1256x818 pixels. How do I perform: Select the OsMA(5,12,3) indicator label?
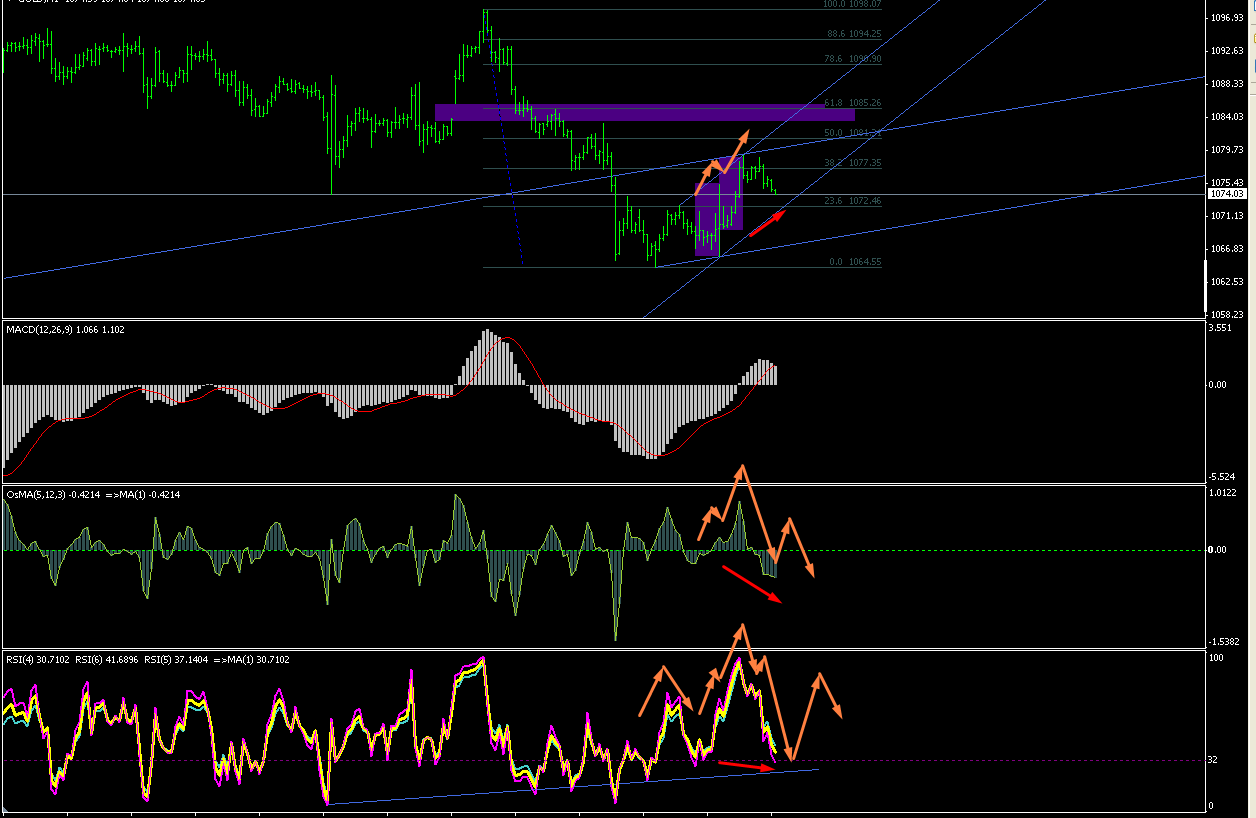(x=92, y=494)
